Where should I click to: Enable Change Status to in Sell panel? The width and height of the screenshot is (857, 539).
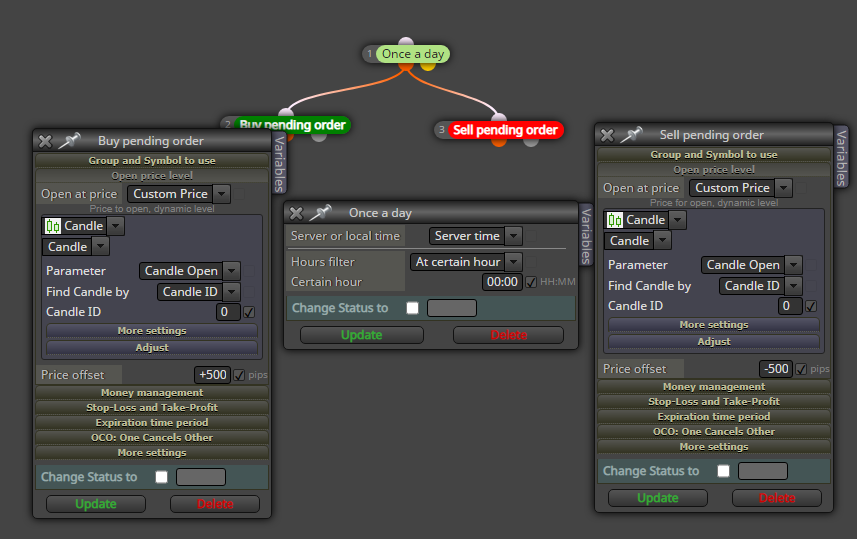point(723,471)
